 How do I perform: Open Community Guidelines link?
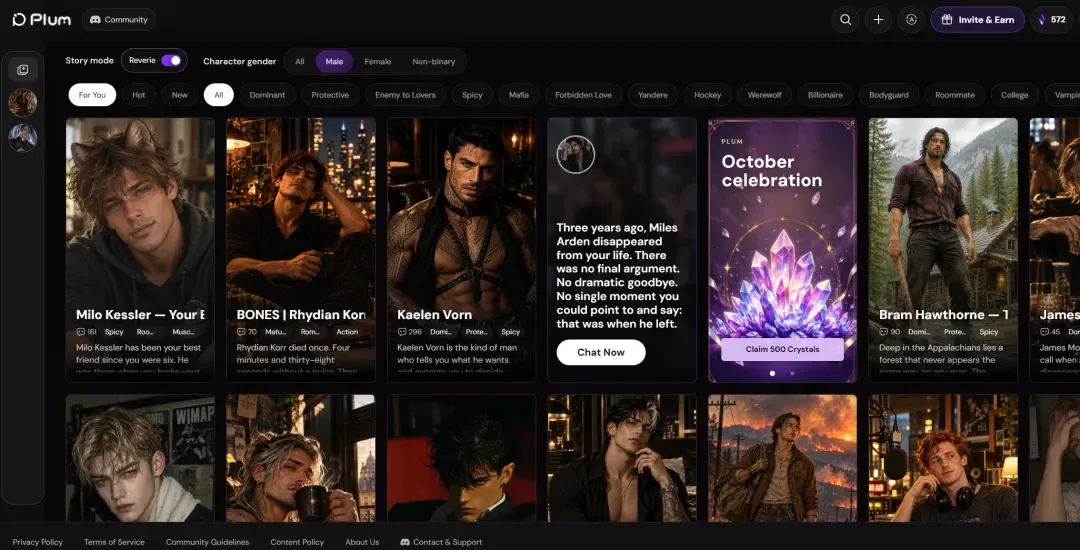(x=207, y=542)
